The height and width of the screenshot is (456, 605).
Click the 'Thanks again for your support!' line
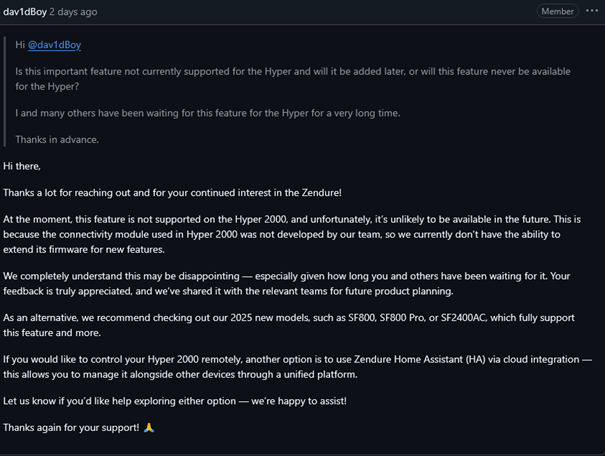71,427
